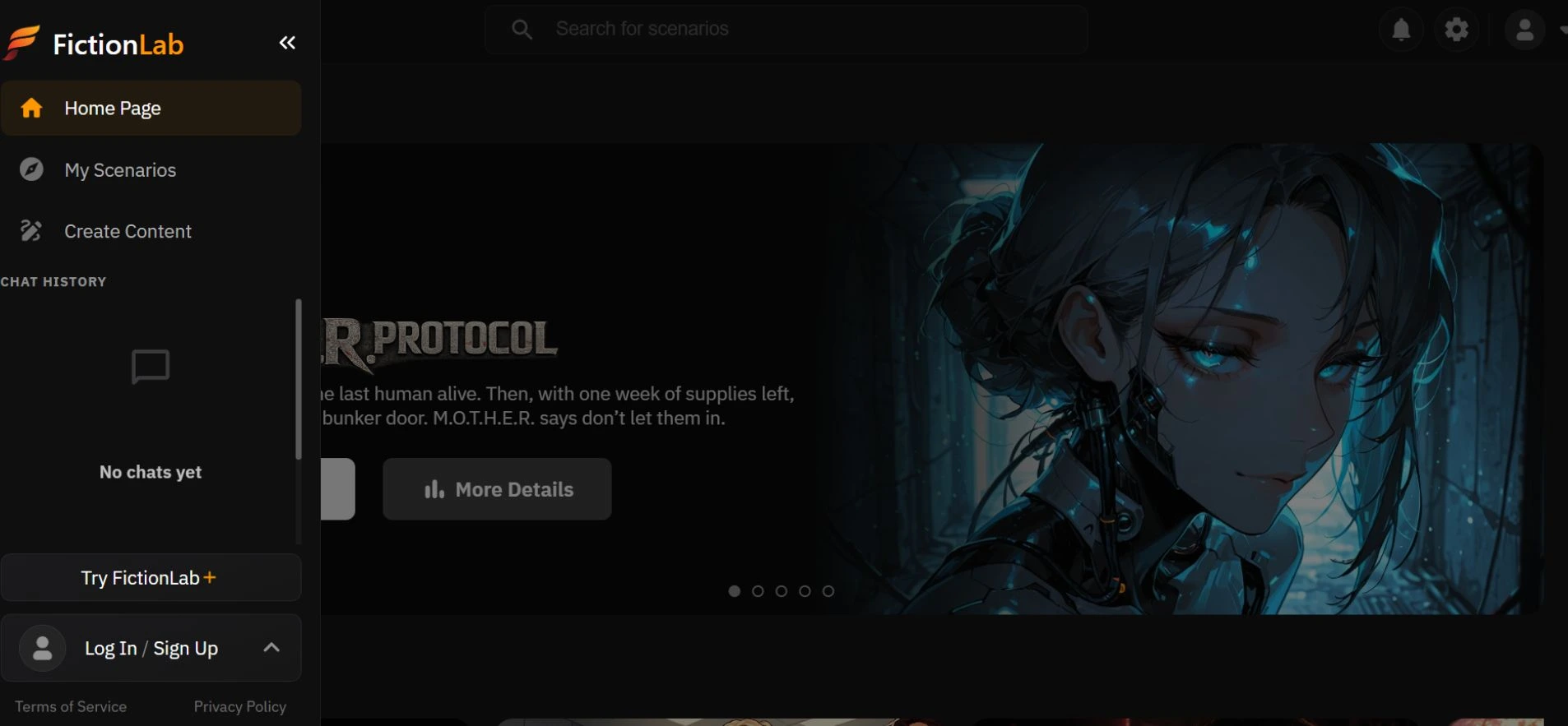Select the fourth carousel dot

pyautogui.click(x=805, y=591)
